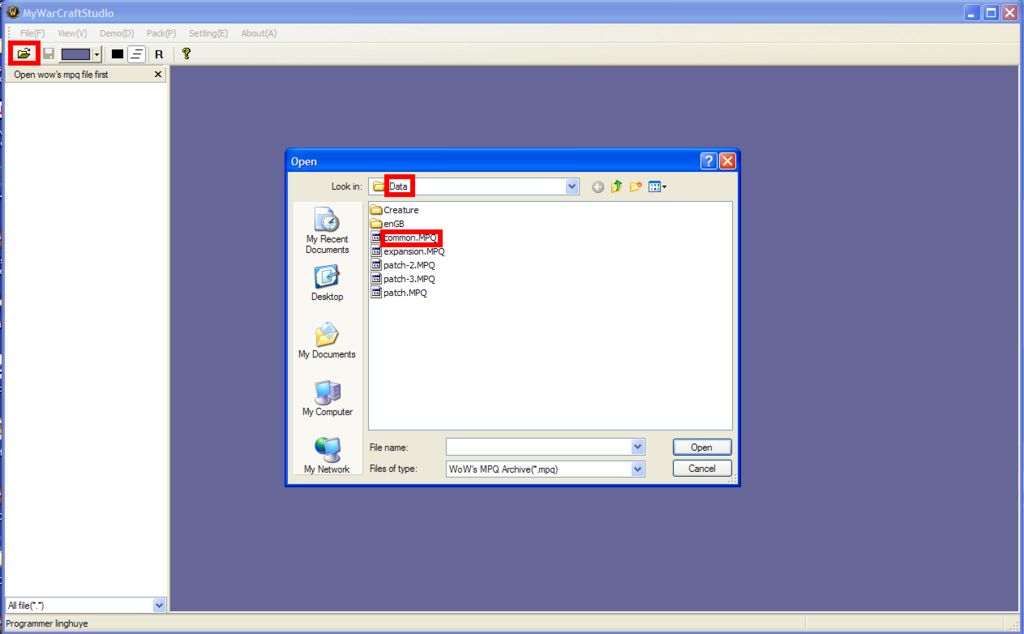Pick the background color swatch in the toolbar
This screenshot has width=1024, height=634.
click(76, 54)
